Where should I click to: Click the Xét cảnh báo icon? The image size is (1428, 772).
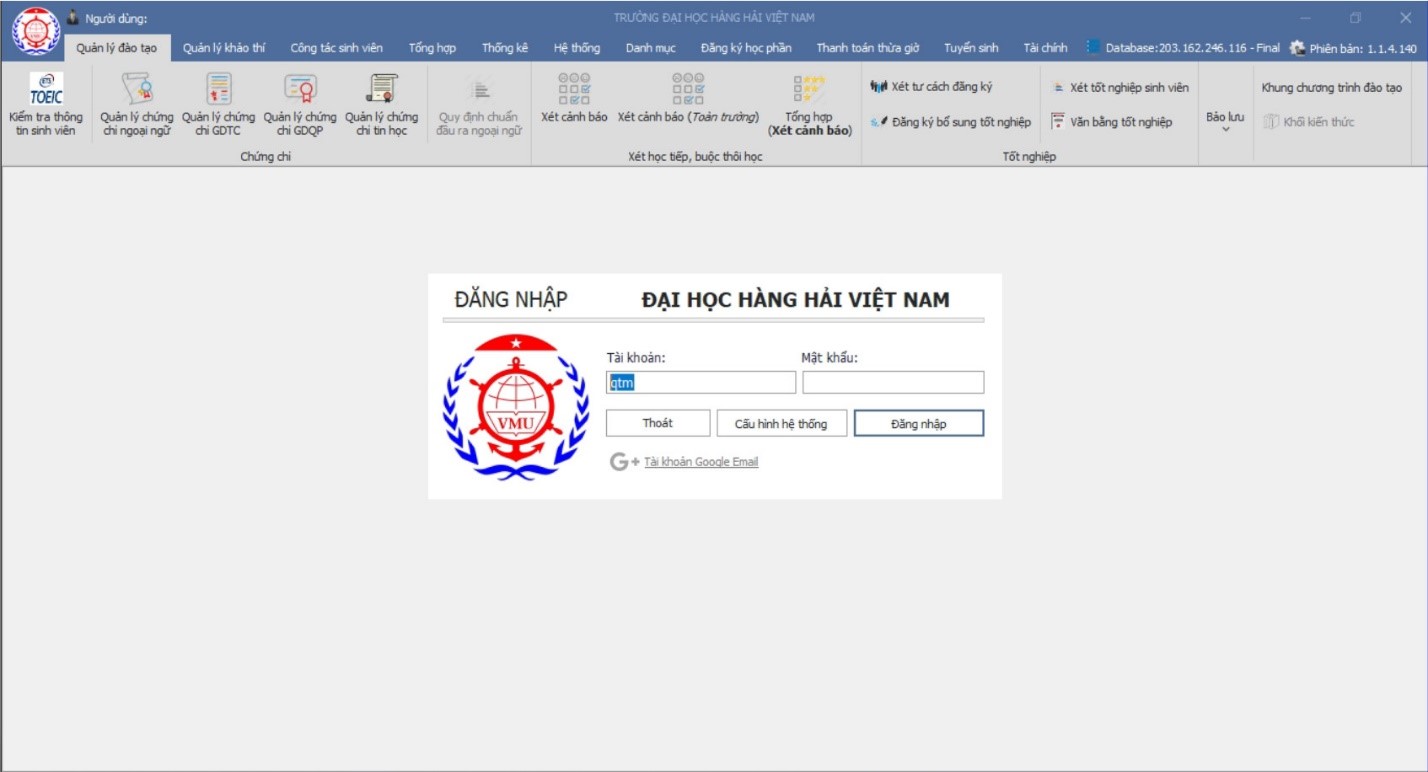pyautogui.click(x=574, y=90)
